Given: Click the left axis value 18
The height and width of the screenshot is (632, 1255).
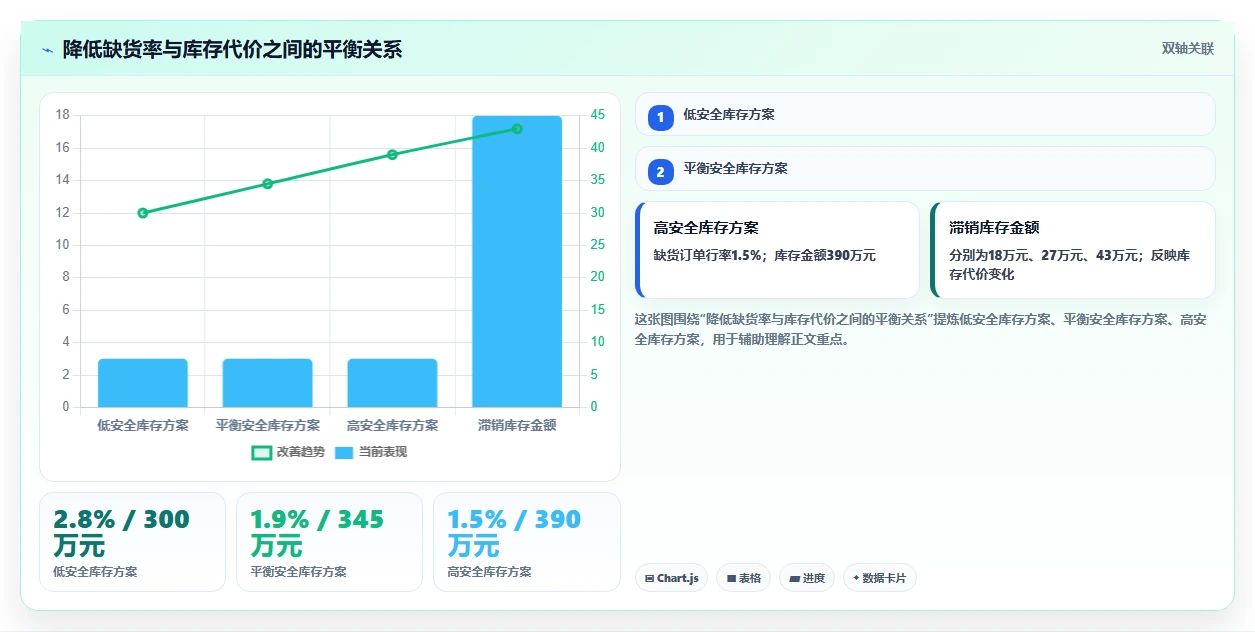Looking at the screenshot, I should pos(62,115).
